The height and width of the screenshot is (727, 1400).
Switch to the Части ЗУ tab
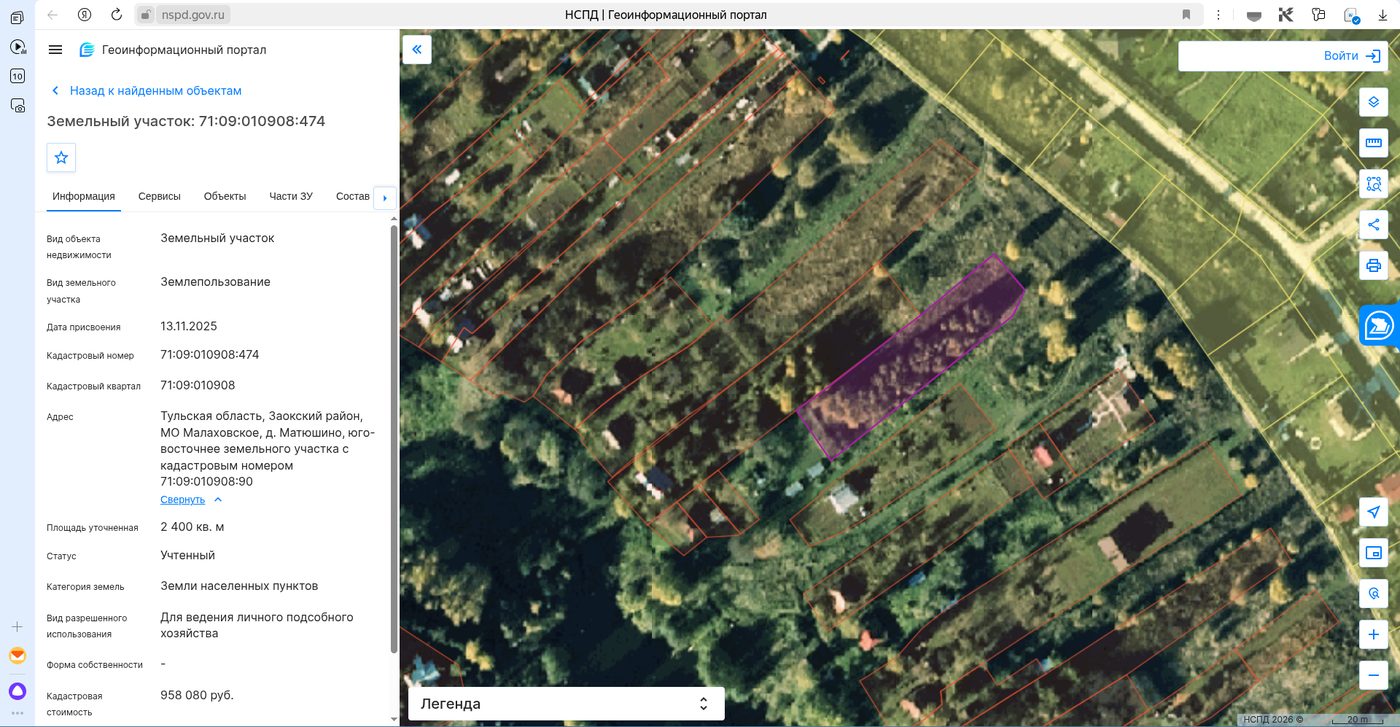point(291,196)
